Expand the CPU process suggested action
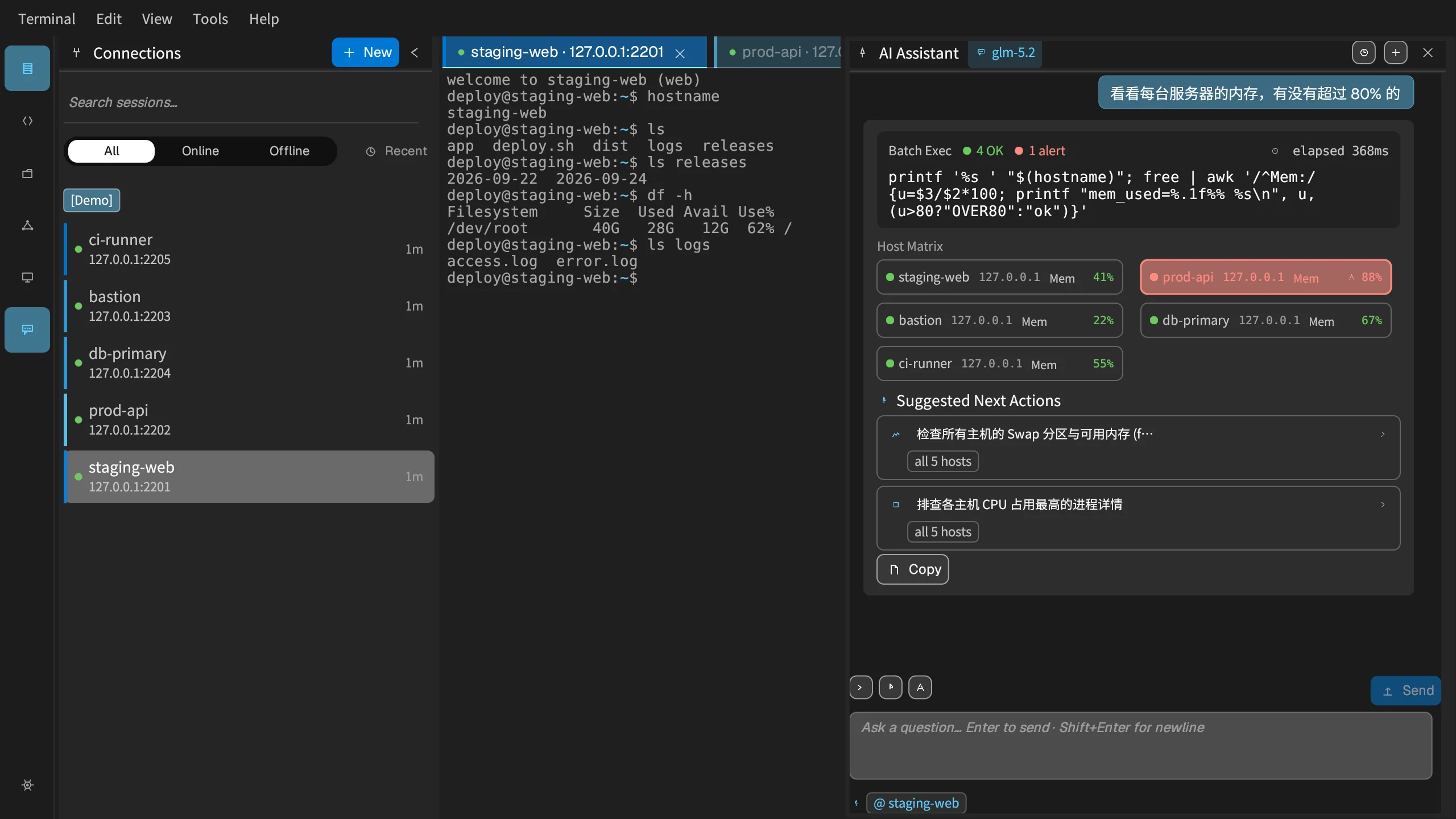The image size is (1456, 819). point(1138,518)
